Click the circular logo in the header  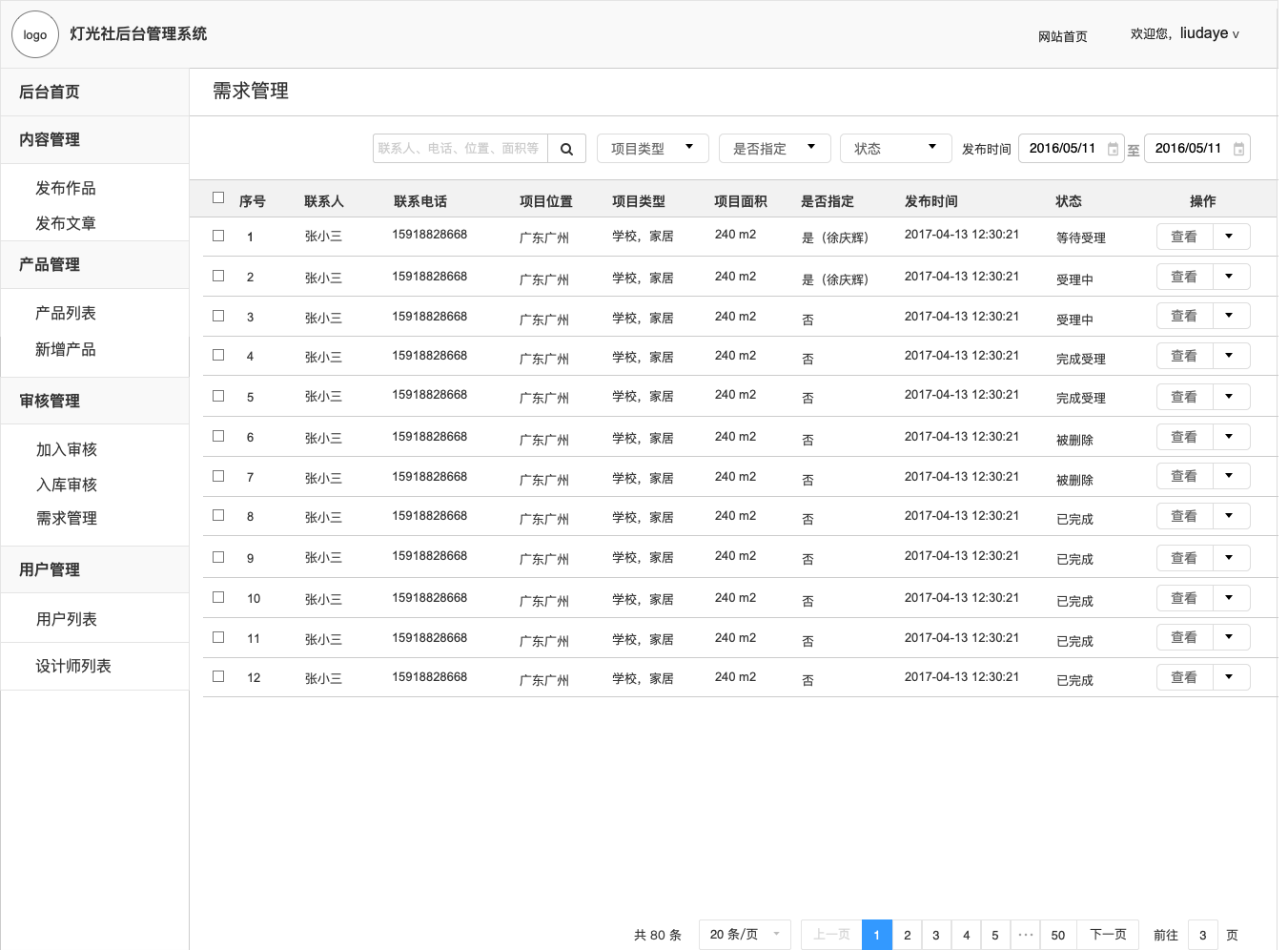click(x=35, y=35)
